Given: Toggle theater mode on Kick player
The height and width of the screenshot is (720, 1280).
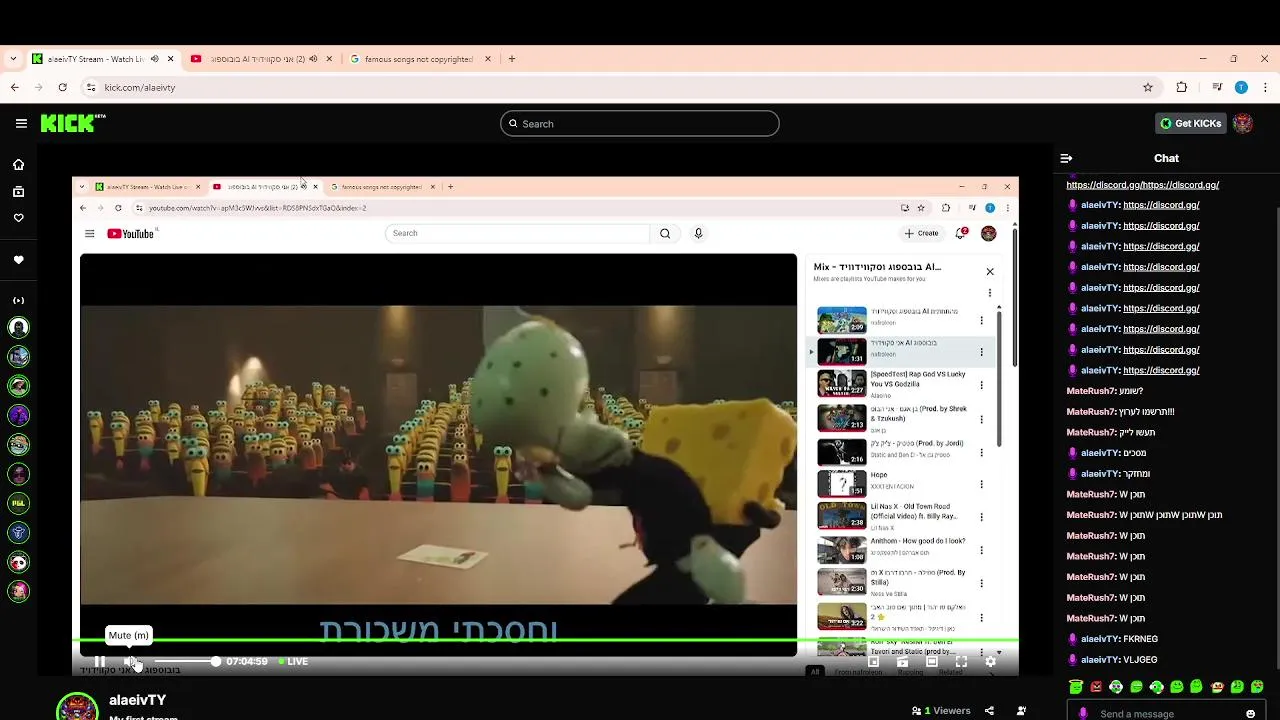Looking at the screenshot, I should (932, 661).
